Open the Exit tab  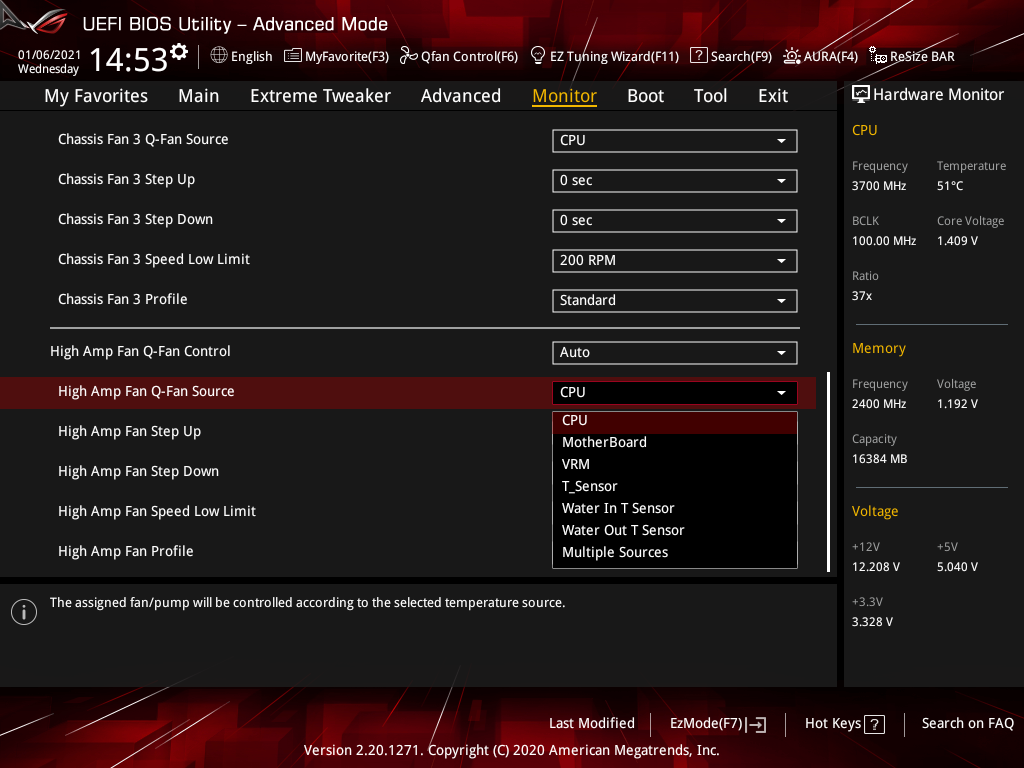(x=773, y=96)
